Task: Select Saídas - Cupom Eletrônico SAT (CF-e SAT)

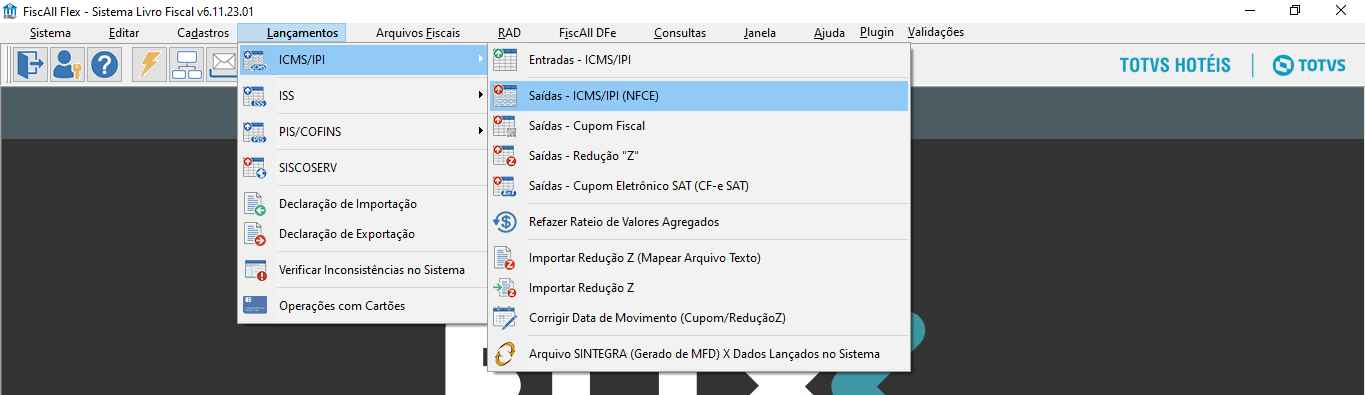Action: coord(699,186)
